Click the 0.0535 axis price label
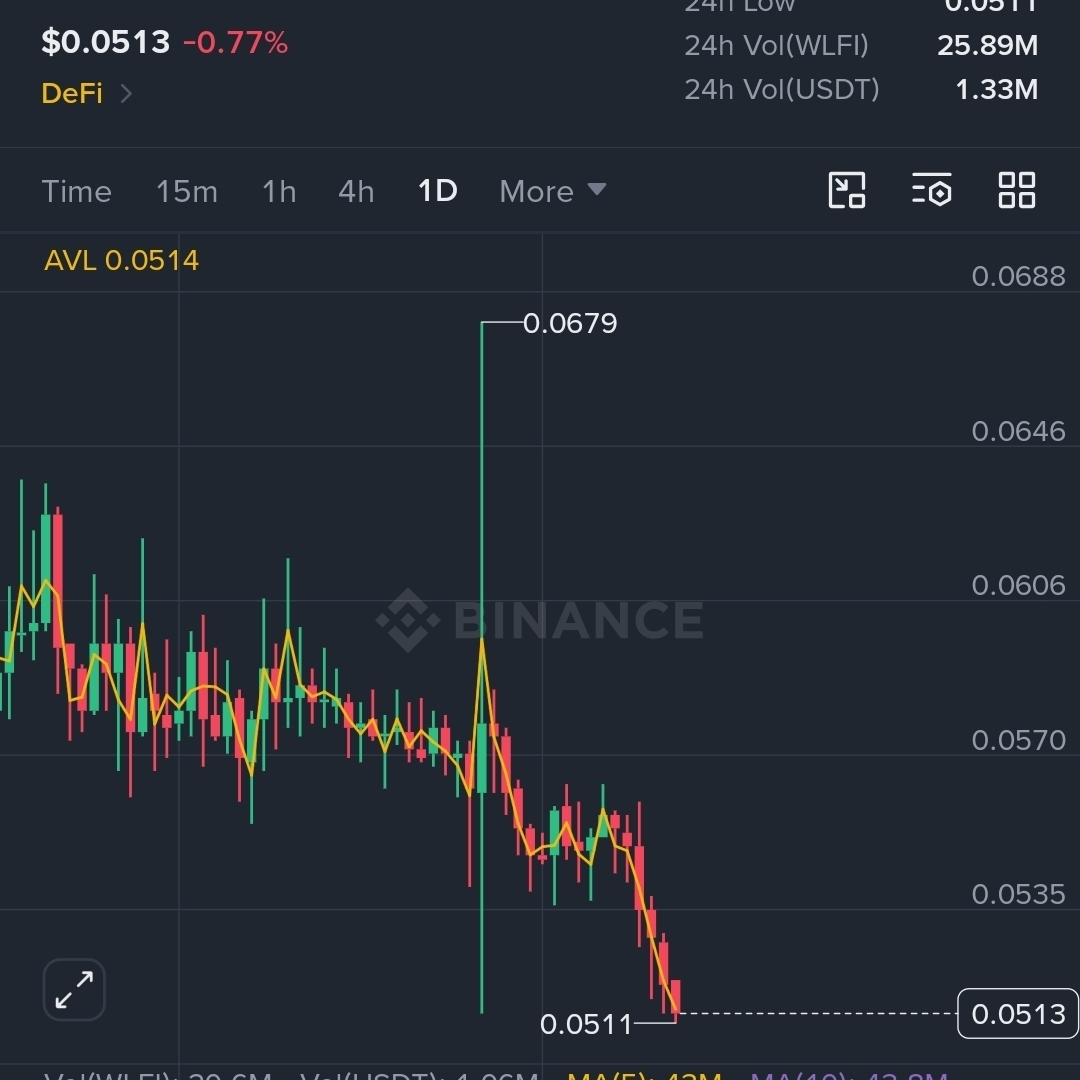 tap(1018, 895)
